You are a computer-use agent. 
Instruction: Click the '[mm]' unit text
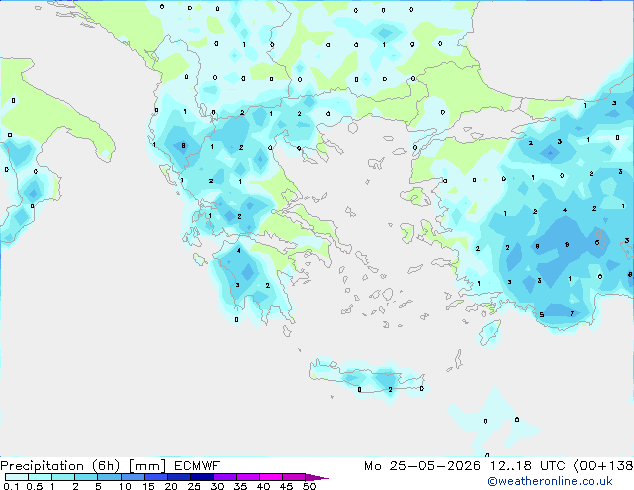click(147, 466)
